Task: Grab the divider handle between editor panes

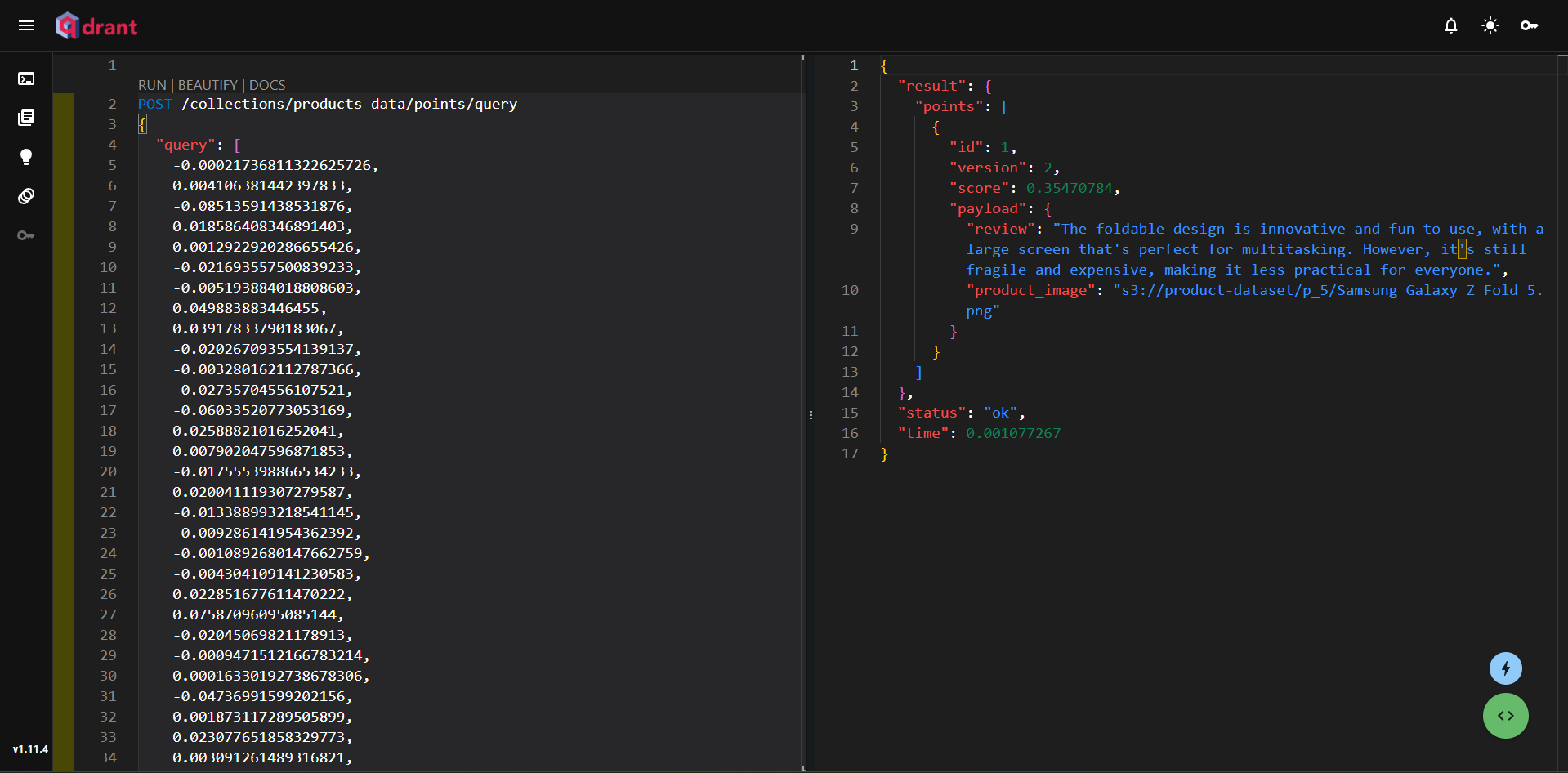Action: point(811,415)
